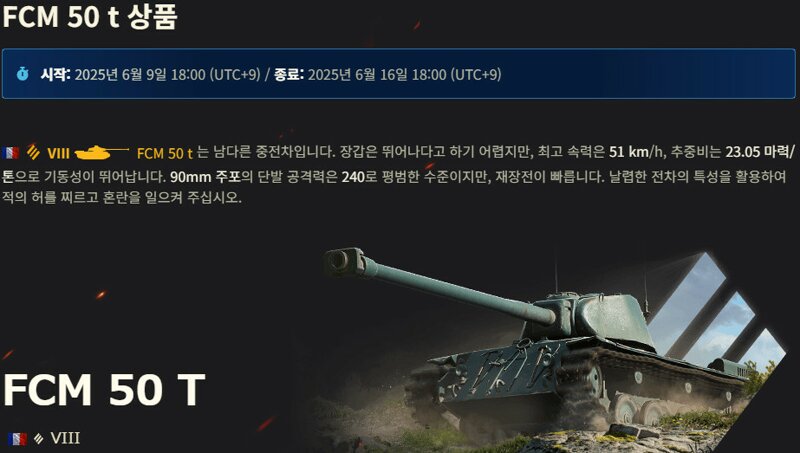
Task: Click the diagonal sky stripes graphic
Action: point(716,312)
